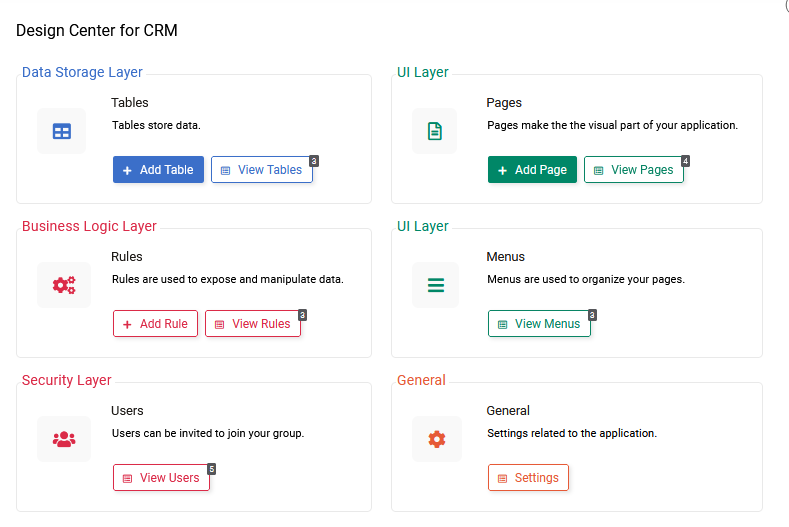Click the Pages document icon

[435, 131]
